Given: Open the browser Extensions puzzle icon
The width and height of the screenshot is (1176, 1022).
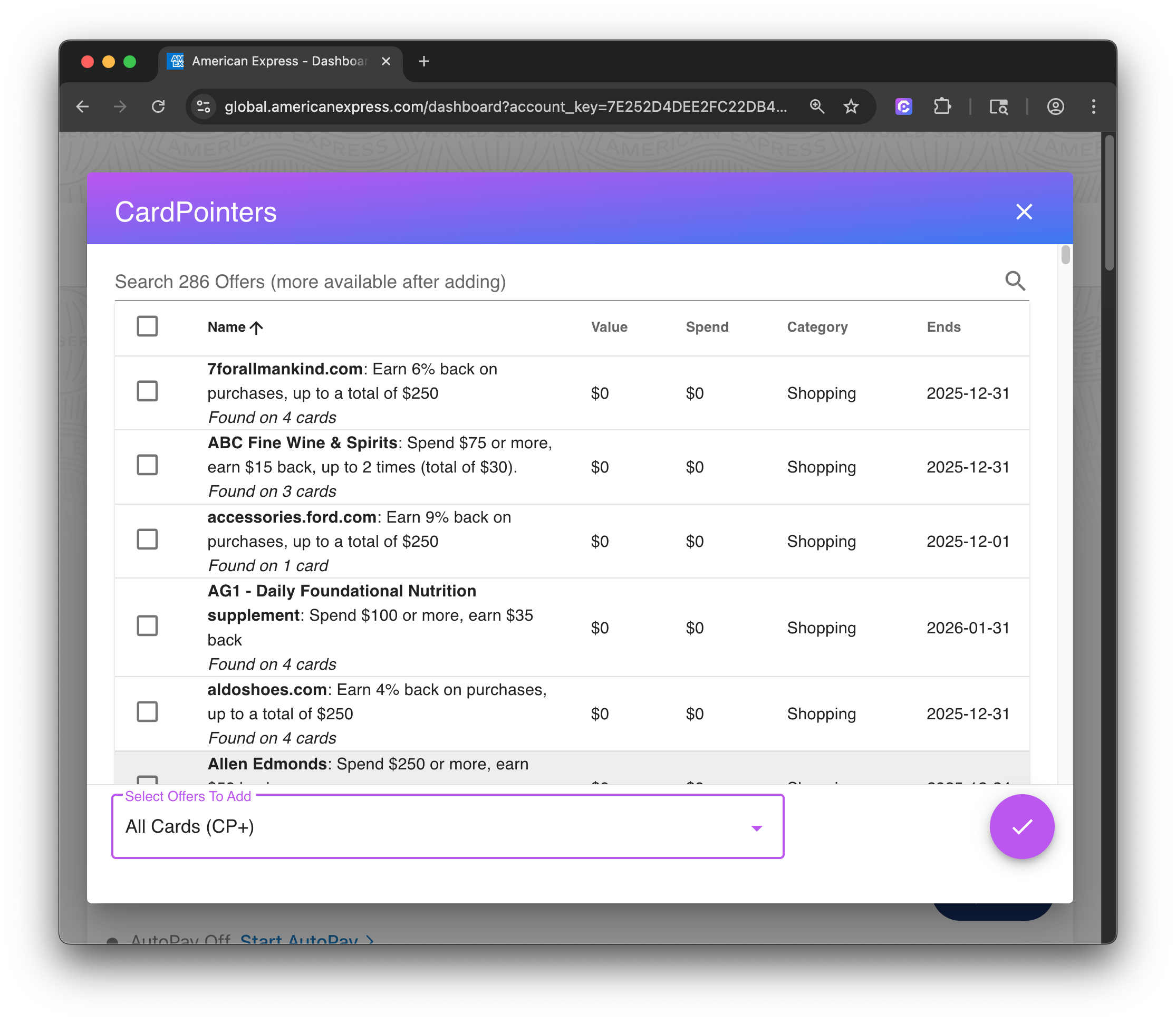Looking at the screenshot, I should coord(942,107).
